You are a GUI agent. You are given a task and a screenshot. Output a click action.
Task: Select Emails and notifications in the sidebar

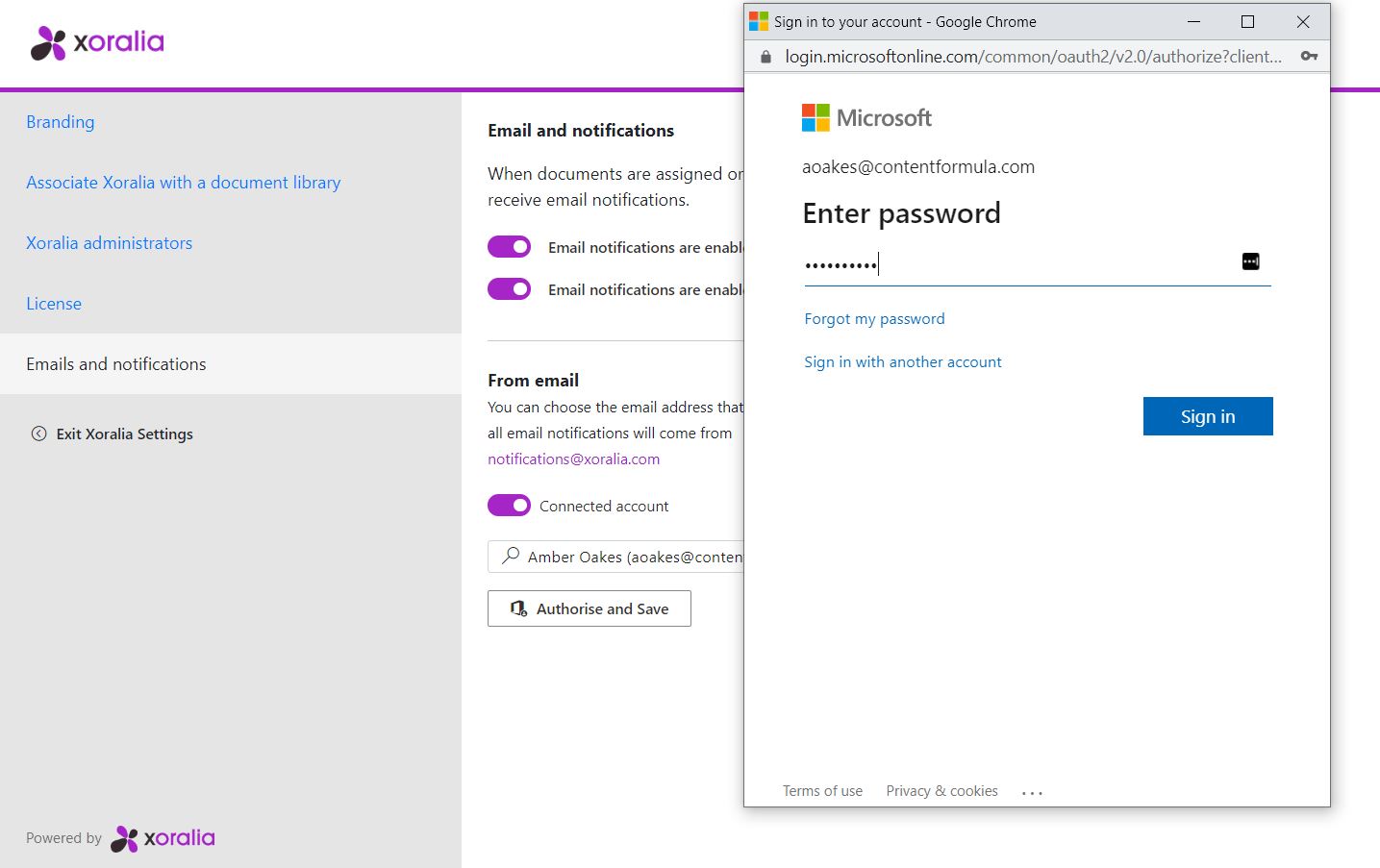(231, 363)
